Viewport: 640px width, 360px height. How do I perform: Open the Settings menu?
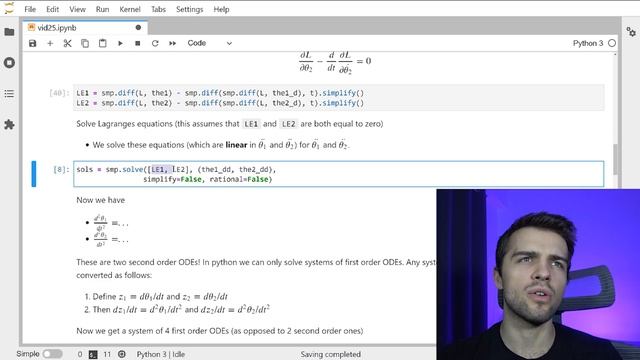coord(189,9)
